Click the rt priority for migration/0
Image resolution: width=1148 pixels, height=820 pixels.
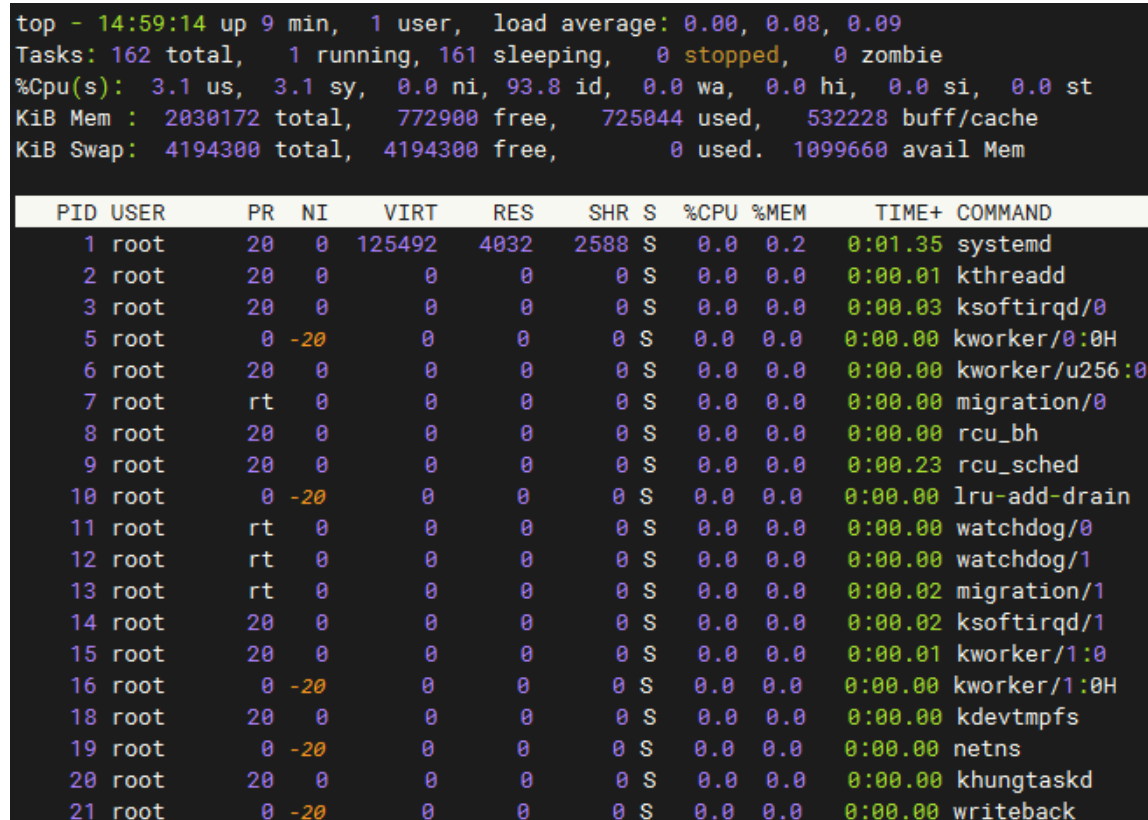point(261,402)
